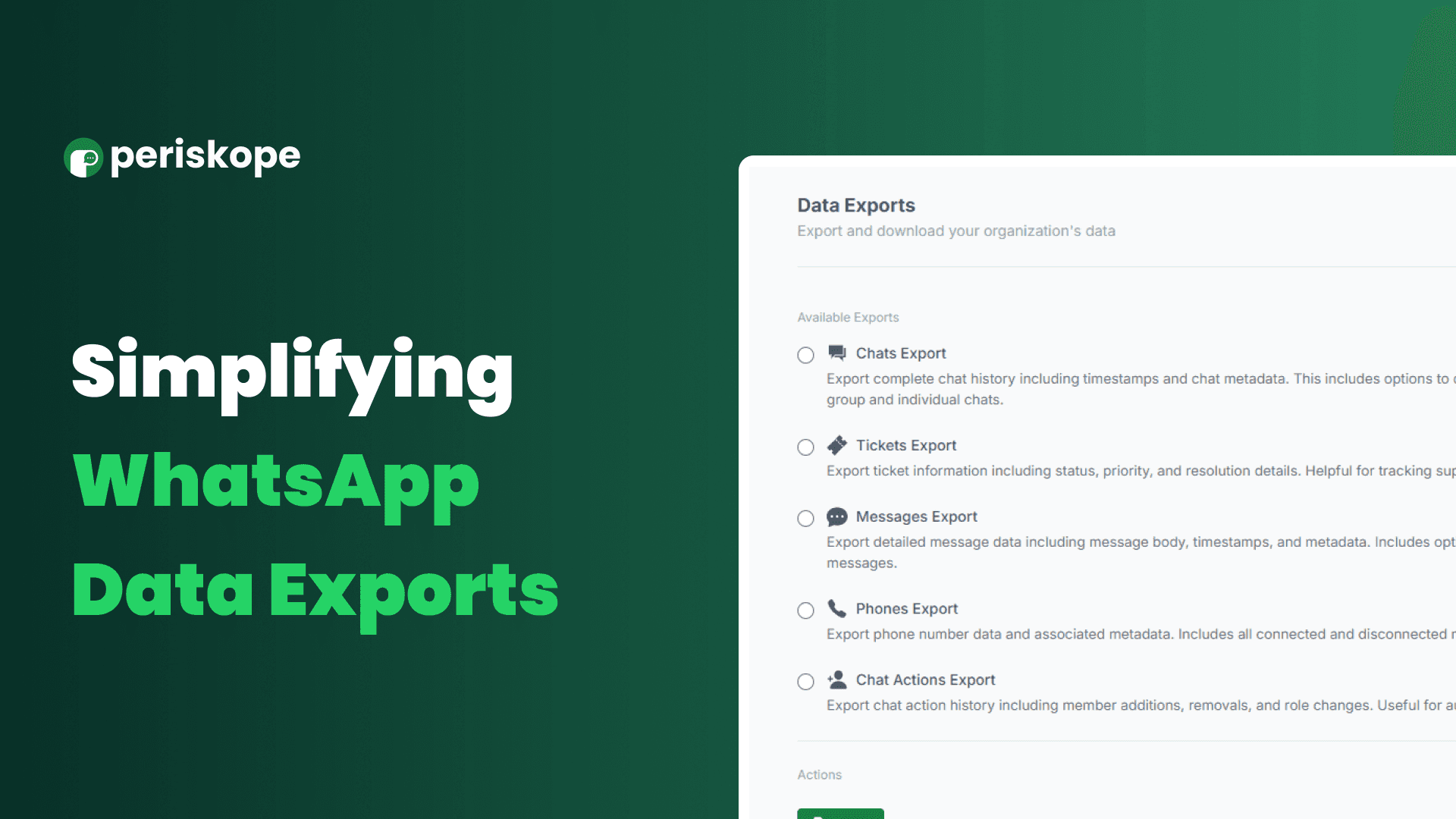This screenshot has width=1456, height=819.
Task: Select the Chats Export radio button
Action: [x=805, y=355]
